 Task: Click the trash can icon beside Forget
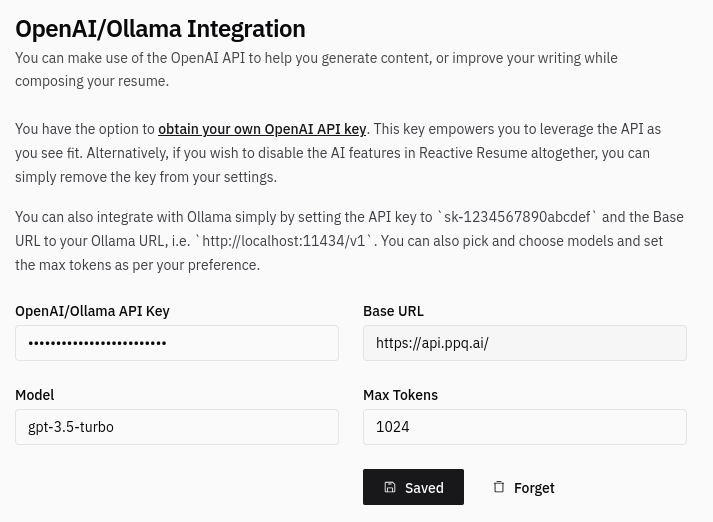(499, 487)
